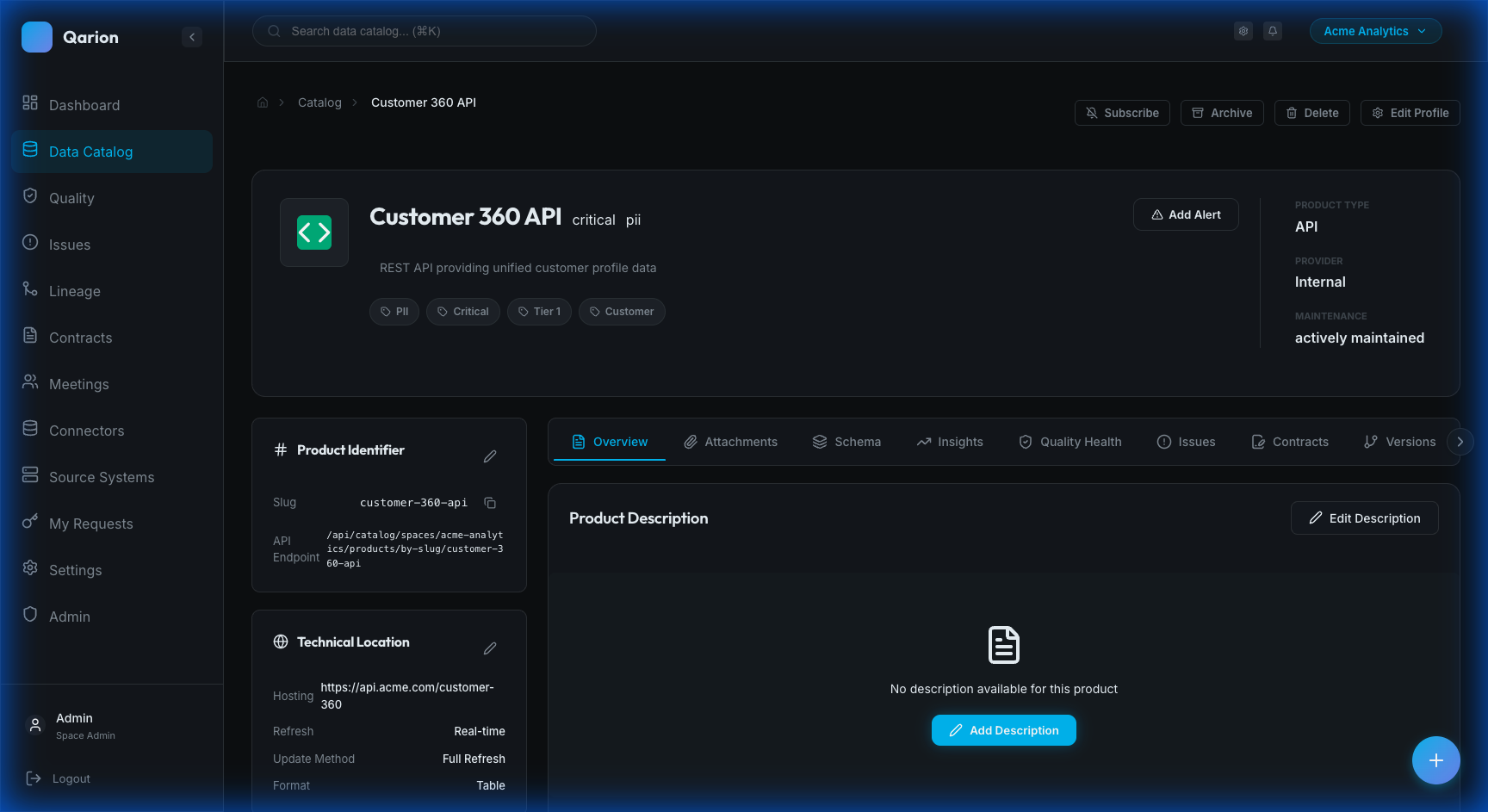Click the Add Description button

coord(1003,730)
